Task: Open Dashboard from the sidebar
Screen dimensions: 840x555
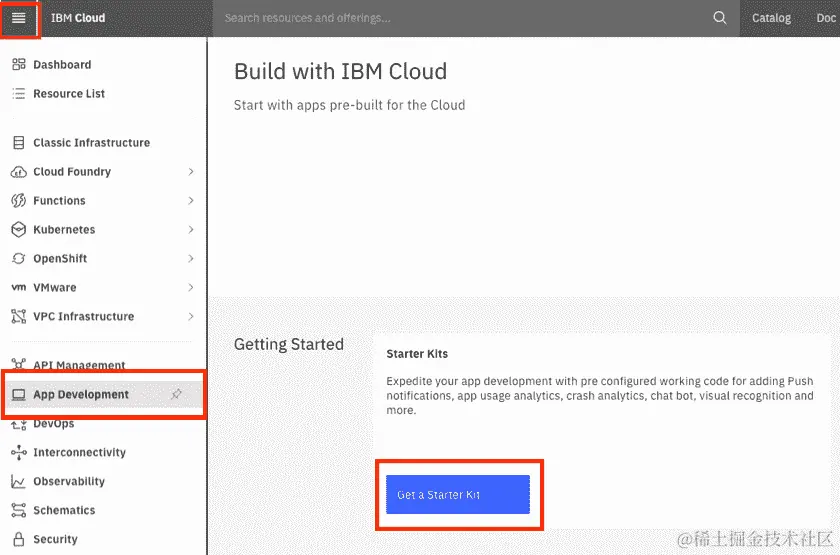Action: 62,65
